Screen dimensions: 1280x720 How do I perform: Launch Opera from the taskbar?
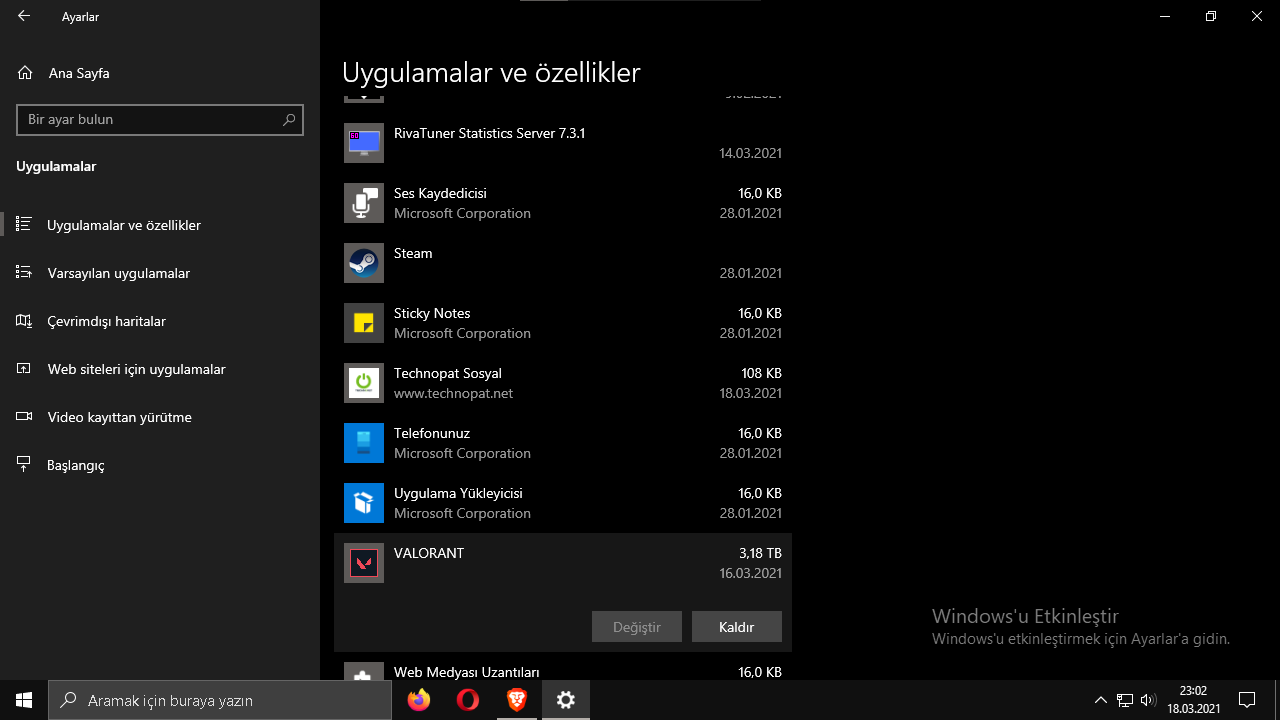(x=467, y=700)
